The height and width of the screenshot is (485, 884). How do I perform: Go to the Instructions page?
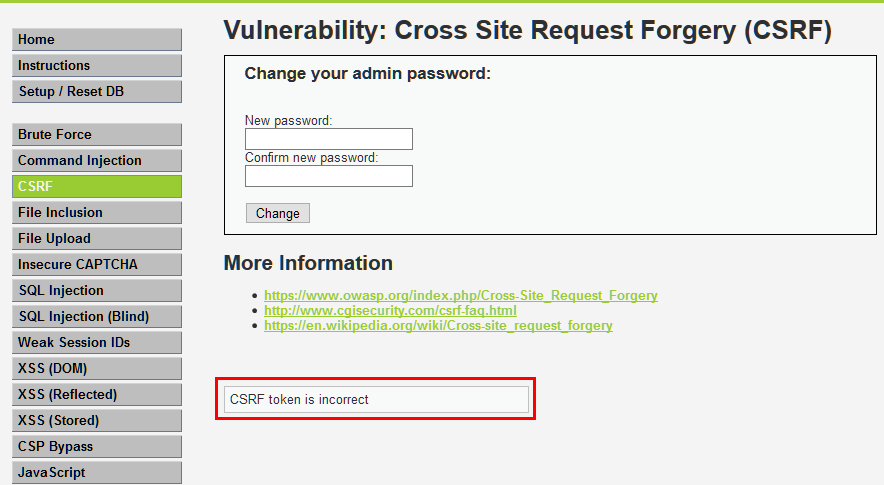click(x=97, y=66)
